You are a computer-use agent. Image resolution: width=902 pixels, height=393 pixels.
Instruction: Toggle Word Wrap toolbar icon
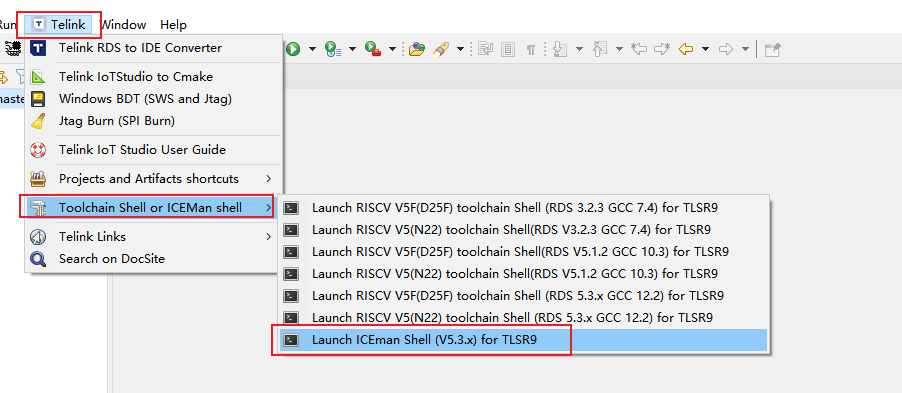[486, 49]
